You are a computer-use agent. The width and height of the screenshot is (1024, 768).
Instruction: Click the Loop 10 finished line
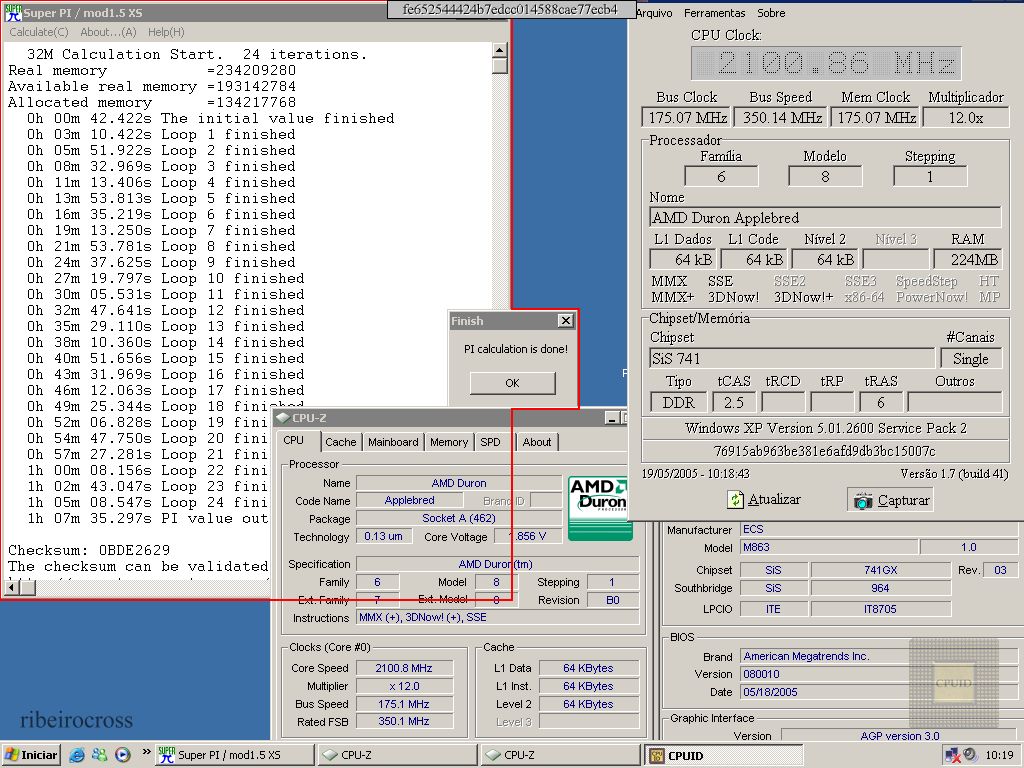pyautogui.click(x=166, y=279)
